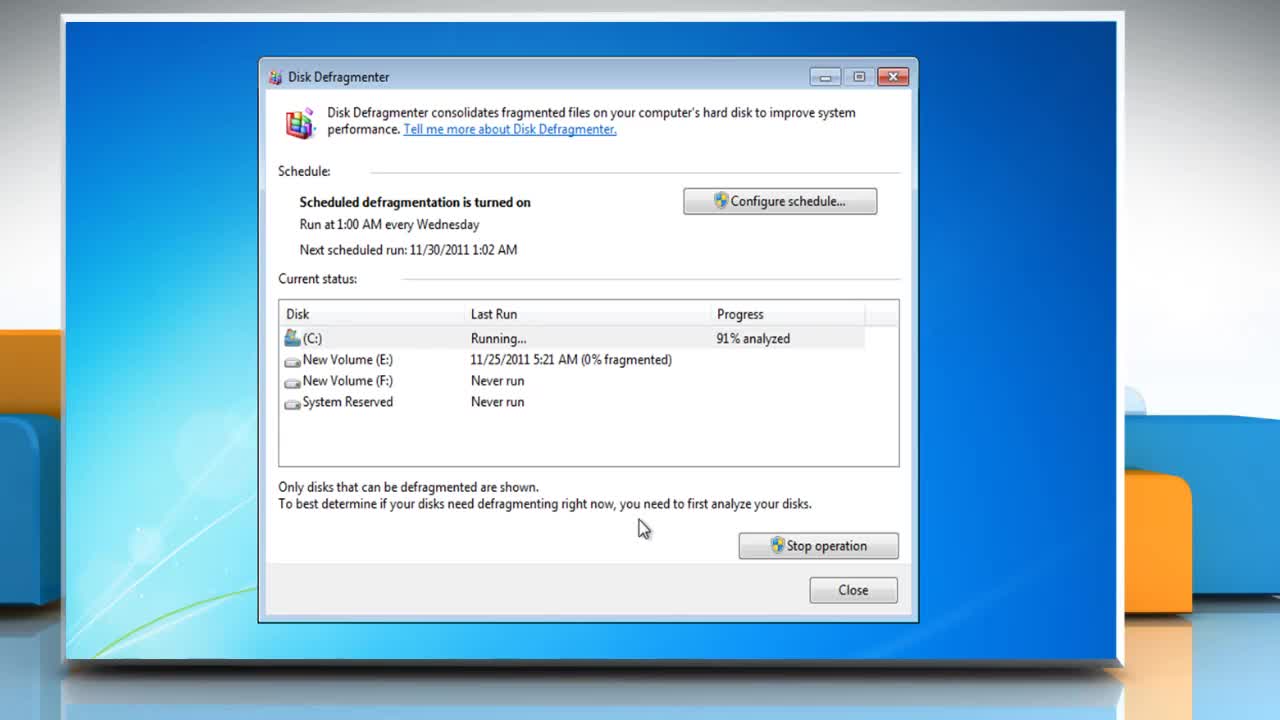Sort by the Disk column header

372,314
